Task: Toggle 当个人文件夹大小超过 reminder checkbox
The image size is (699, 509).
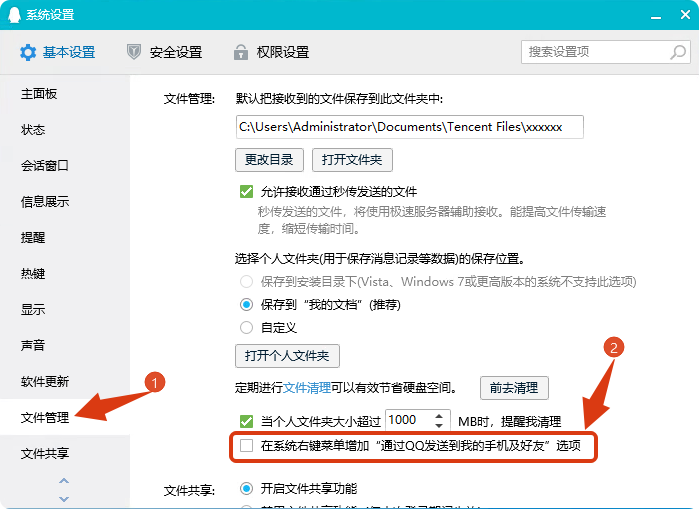Action: tap(246, 421)
